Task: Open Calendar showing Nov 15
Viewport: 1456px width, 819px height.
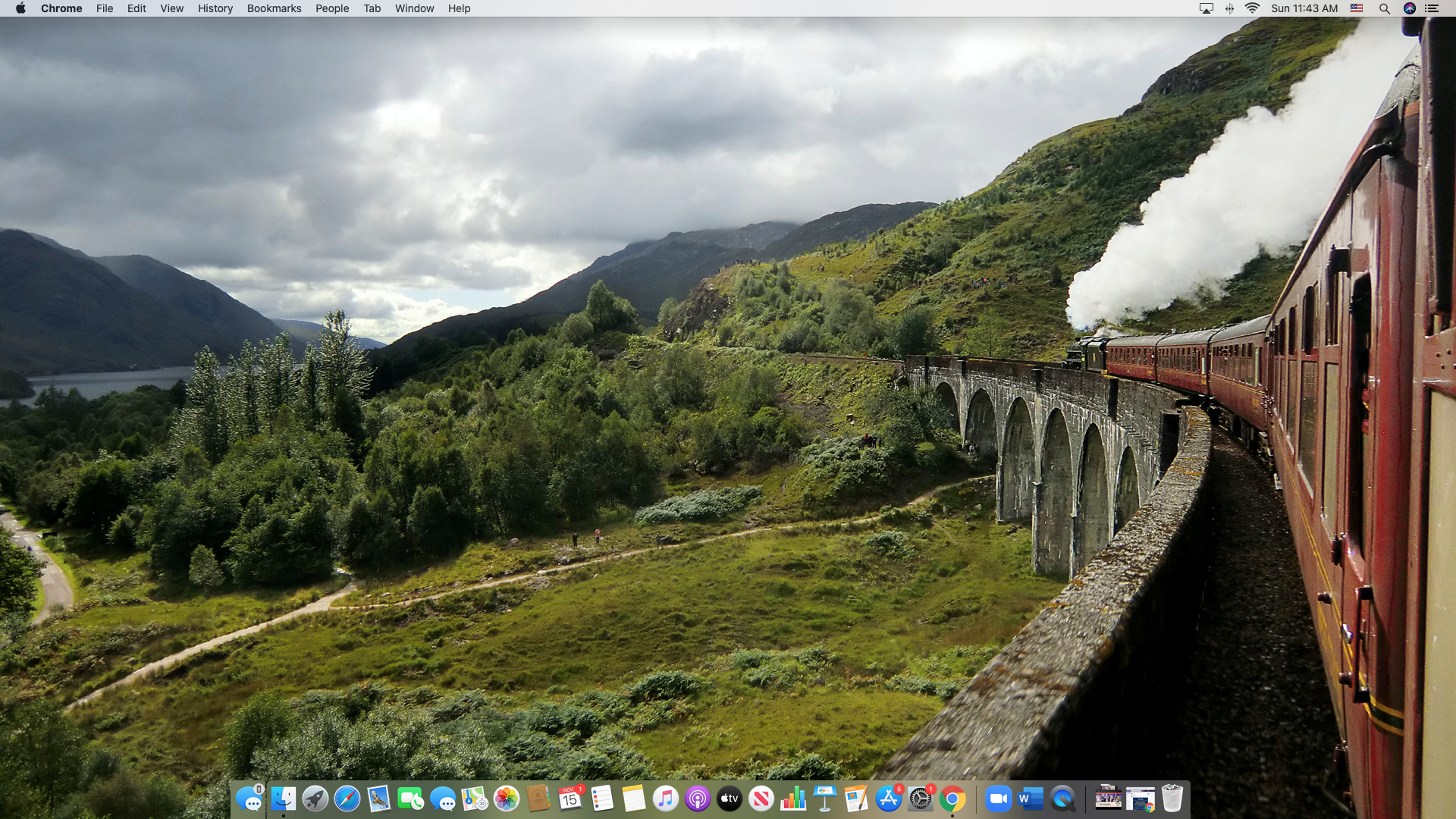Action: [x=570, y=799]
